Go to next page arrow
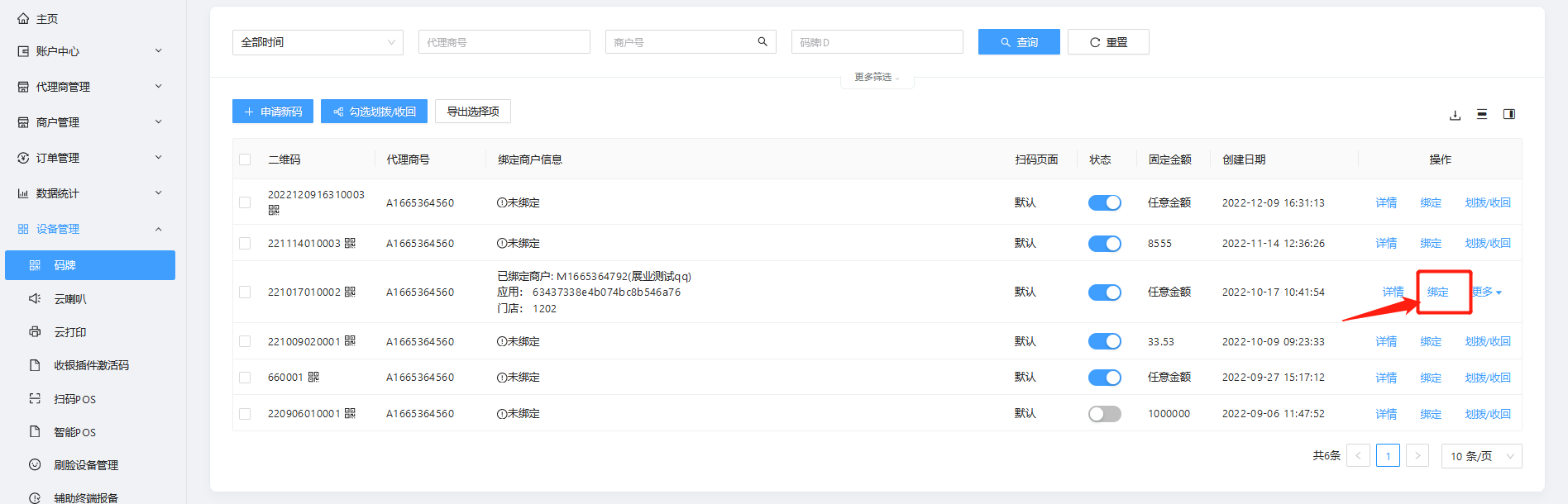1568x504 pixels. coord(1417,455)
